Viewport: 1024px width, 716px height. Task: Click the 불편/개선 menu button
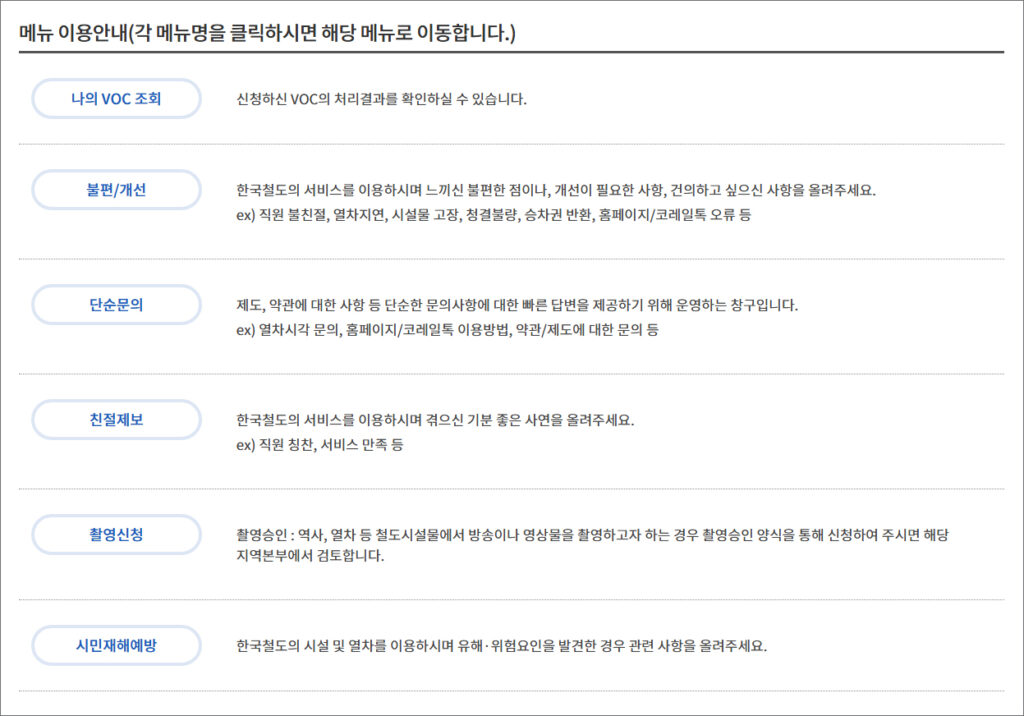pos(116,190)
